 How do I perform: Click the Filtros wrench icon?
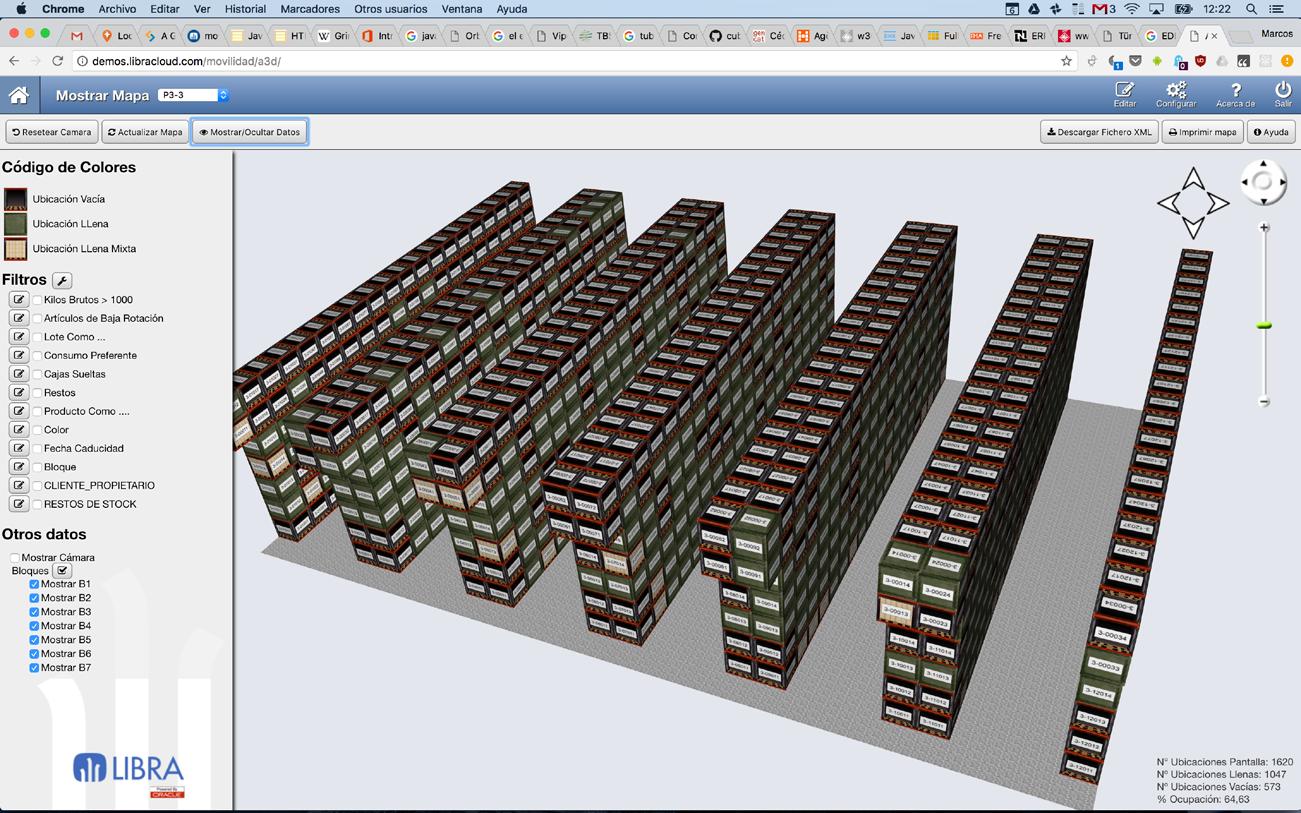click(x=62, y=281)
